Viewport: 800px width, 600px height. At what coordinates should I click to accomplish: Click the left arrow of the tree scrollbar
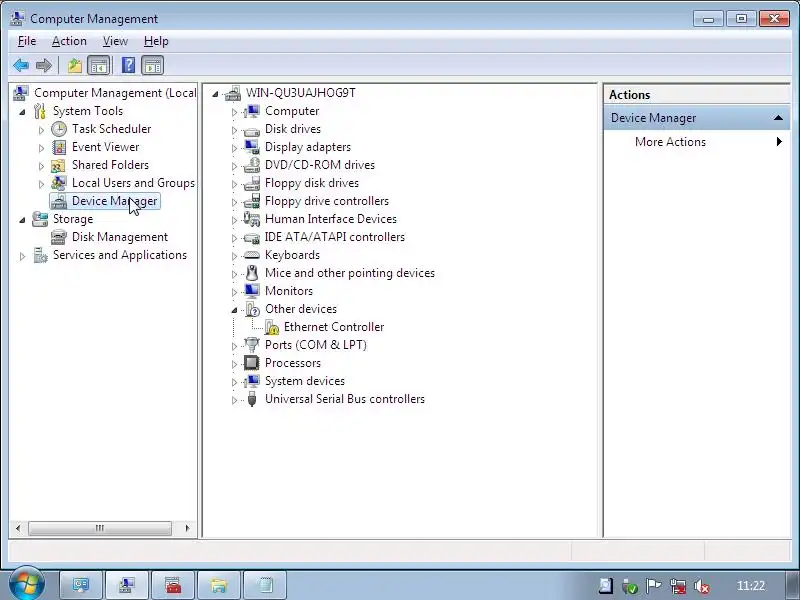coord(18,528)
